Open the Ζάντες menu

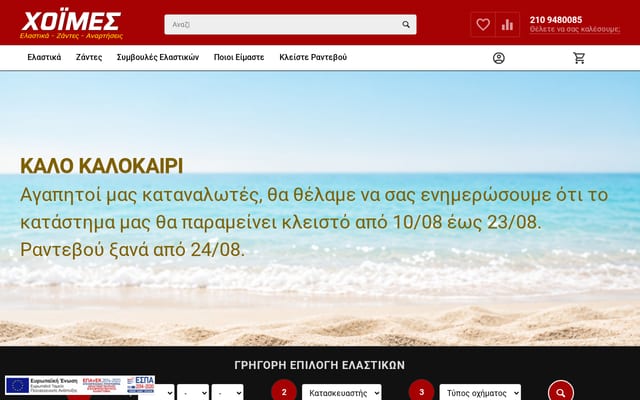[x=89, y=57]
